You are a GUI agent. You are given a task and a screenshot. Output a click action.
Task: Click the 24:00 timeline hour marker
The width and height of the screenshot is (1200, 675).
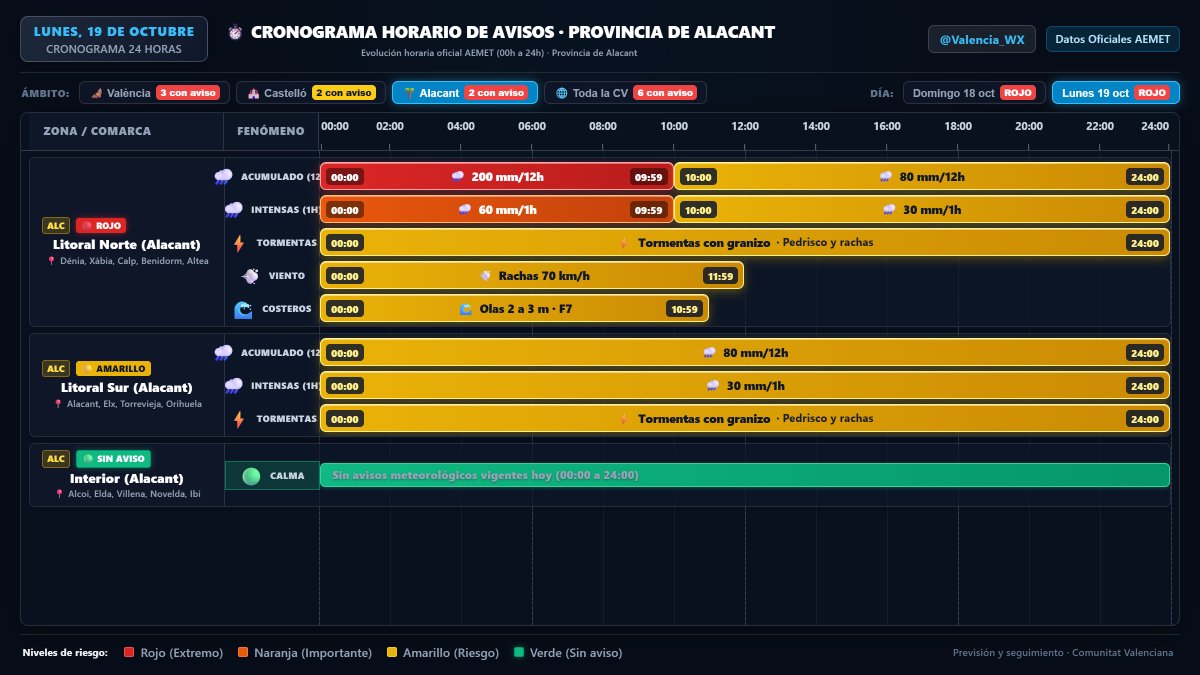point(1155,126)
